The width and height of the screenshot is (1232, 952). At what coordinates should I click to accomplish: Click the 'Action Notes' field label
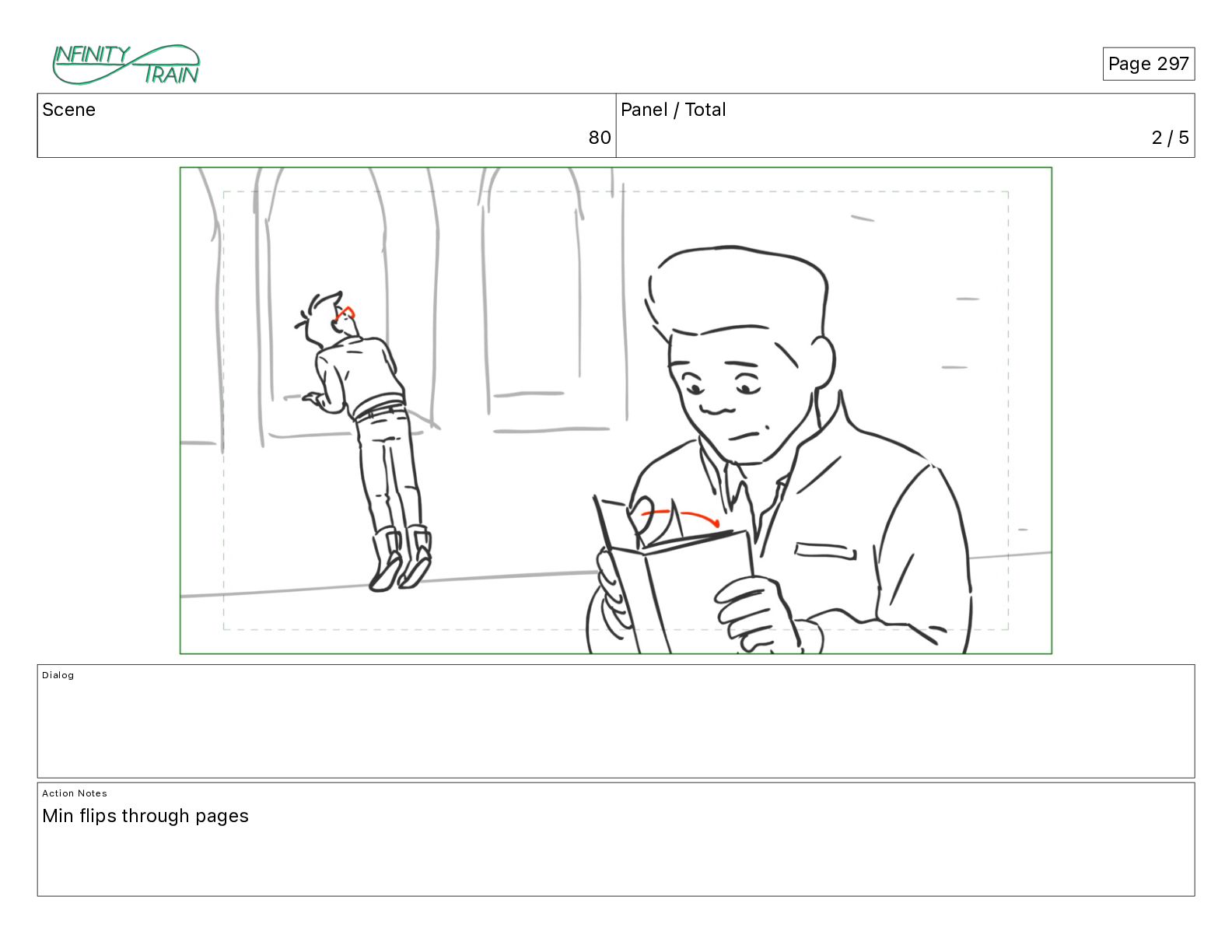click(75, 793)
